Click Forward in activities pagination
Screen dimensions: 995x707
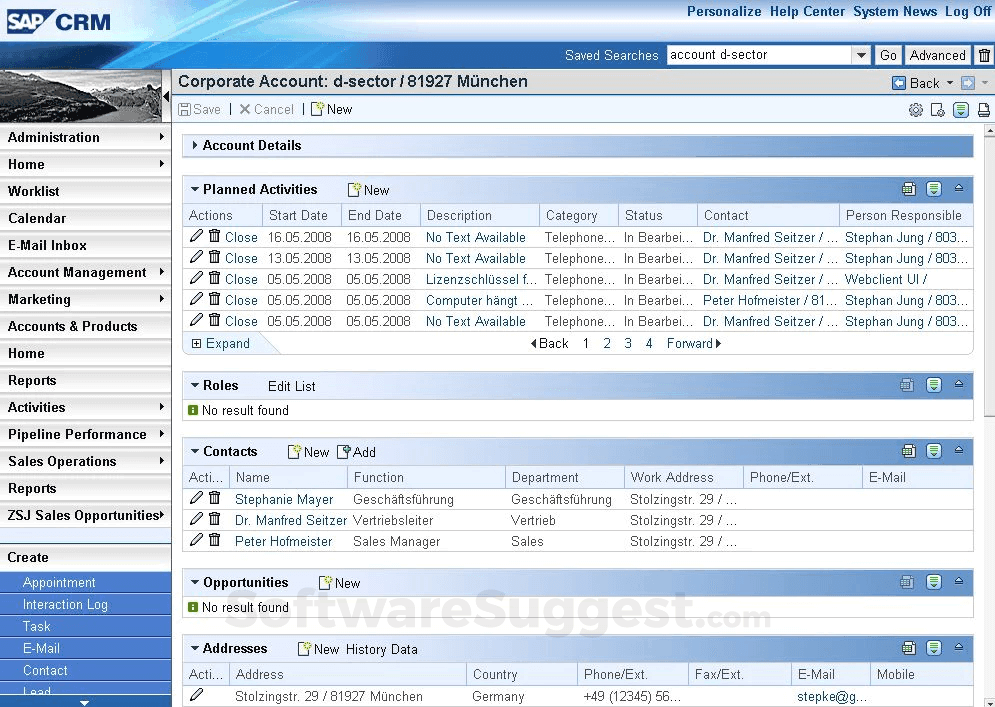coord(694,343)
